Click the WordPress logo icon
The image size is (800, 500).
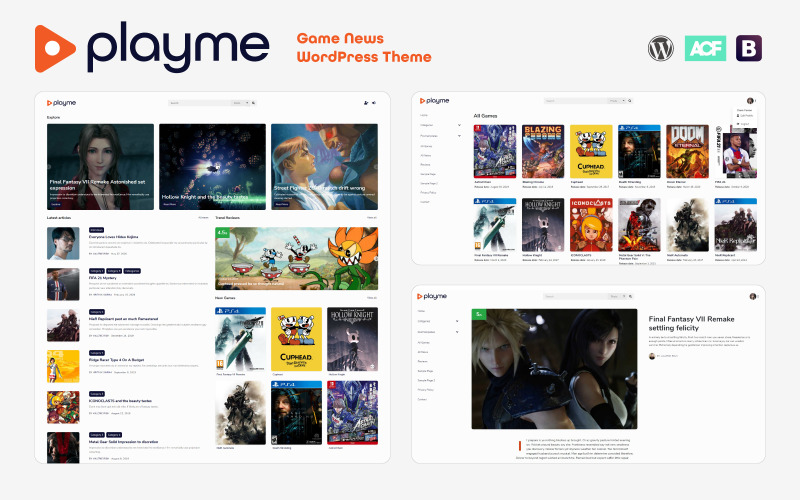point(660,48)
